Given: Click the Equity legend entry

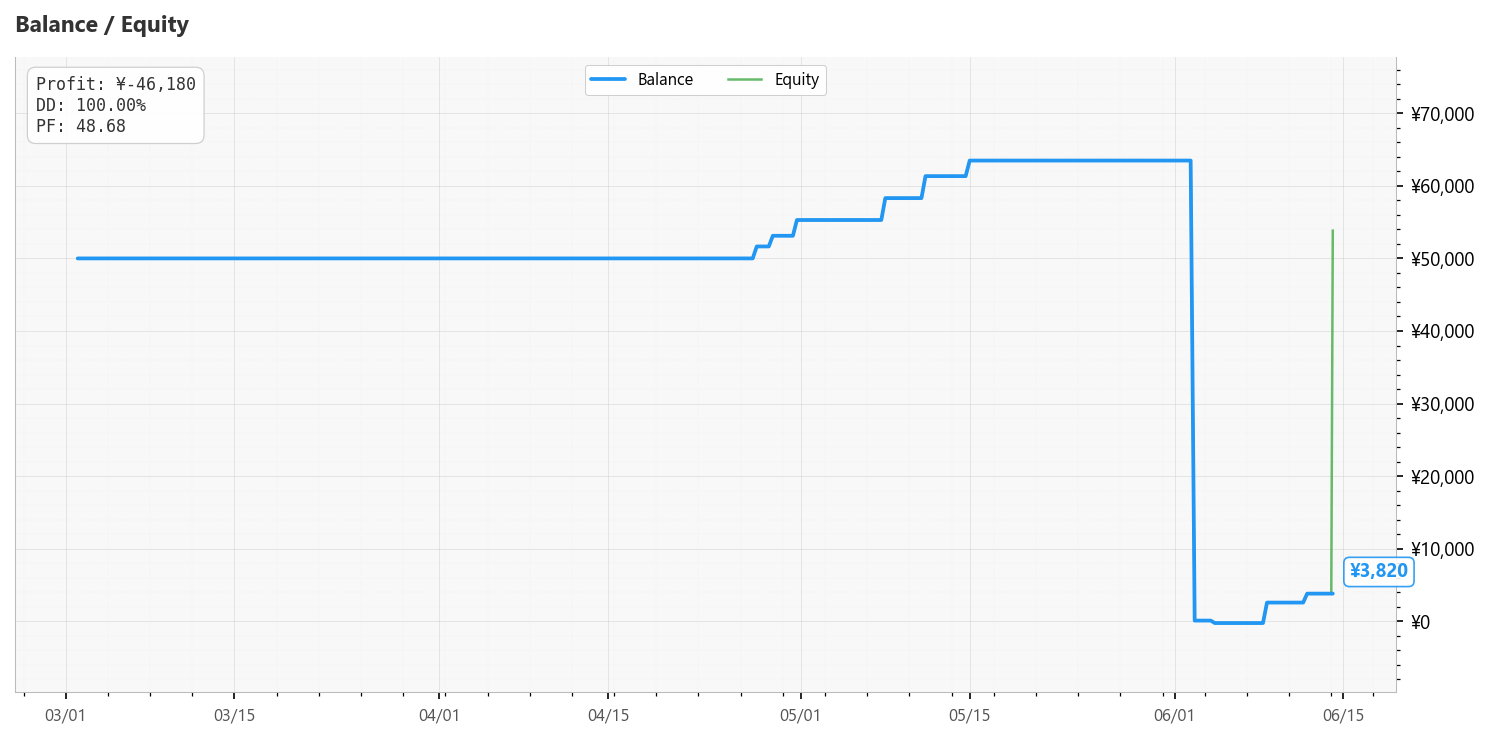Looking at the screenshot, I should pyautogui.click(x=773, y=80).
